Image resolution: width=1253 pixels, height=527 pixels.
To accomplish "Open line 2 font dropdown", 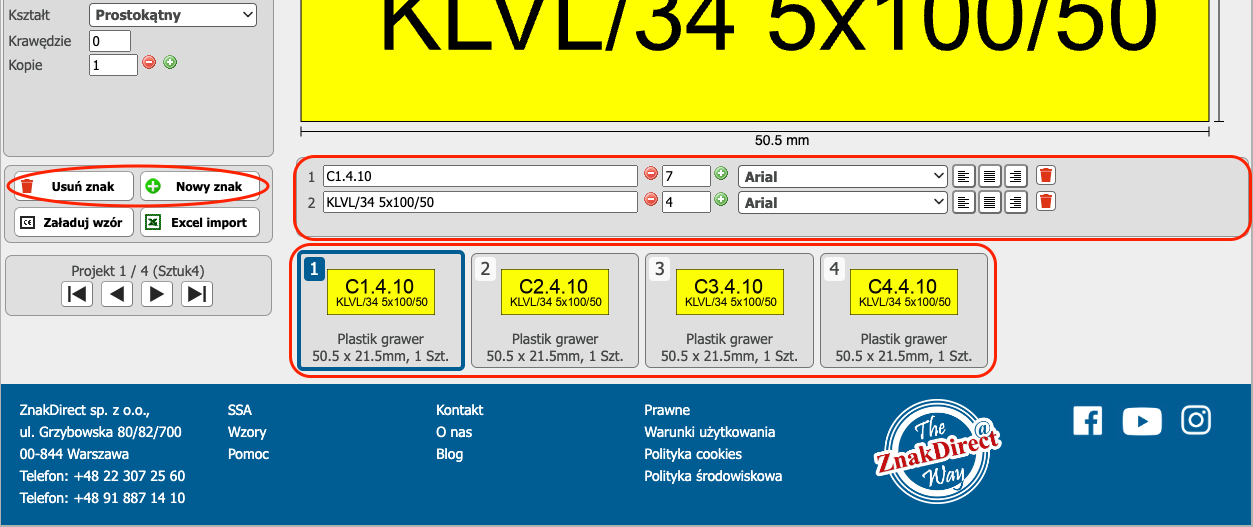I will point(842,202).
